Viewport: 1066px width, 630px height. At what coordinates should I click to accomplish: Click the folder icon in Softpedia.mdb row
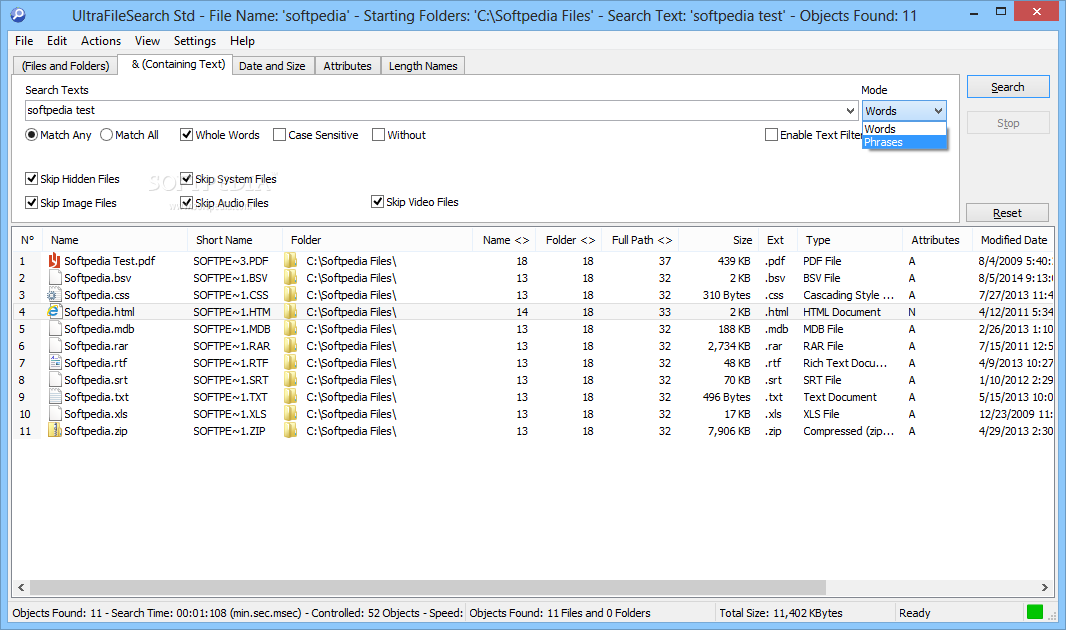pyautogui.click(x=291, y=329)
